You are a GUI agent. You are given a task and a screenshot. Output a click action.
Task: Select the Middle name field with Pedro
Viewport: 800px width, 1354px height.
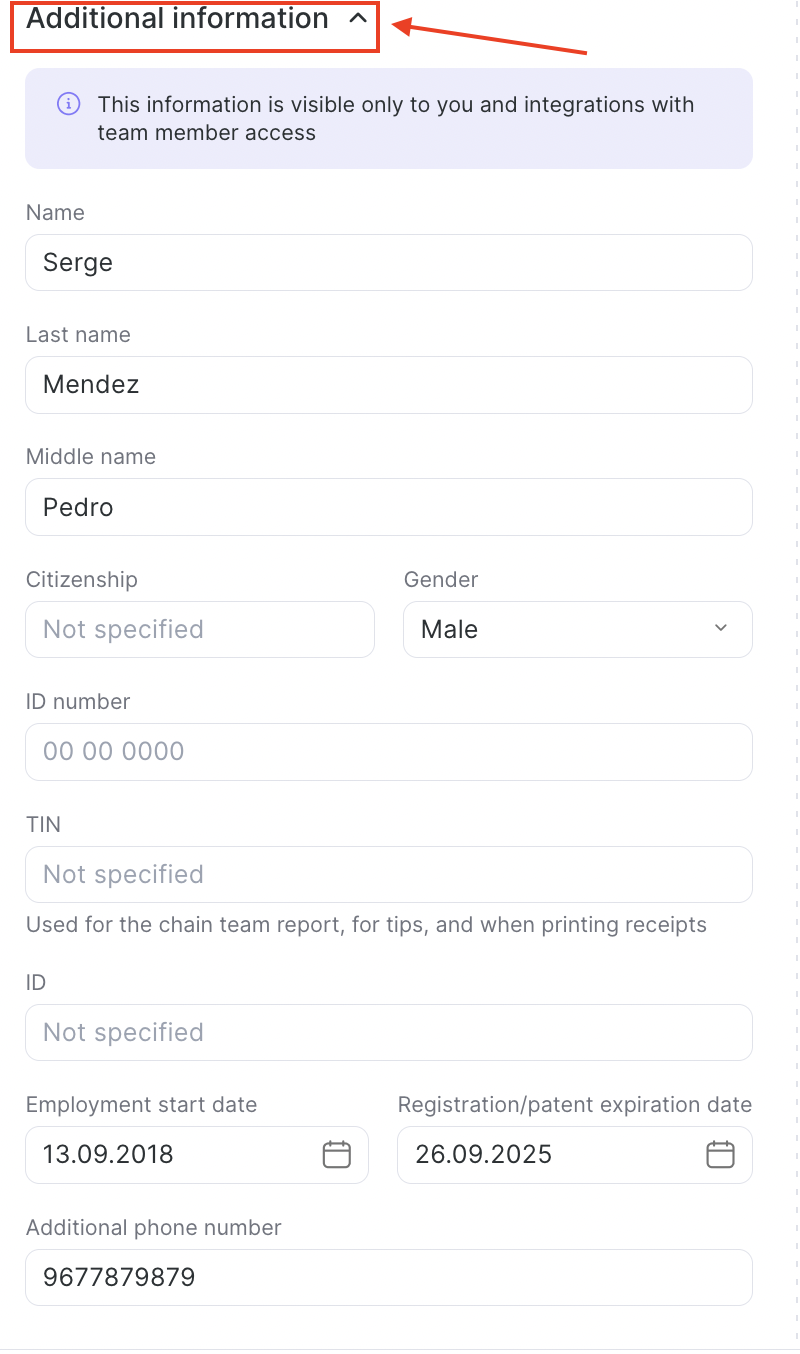click(x=388, y=507)
